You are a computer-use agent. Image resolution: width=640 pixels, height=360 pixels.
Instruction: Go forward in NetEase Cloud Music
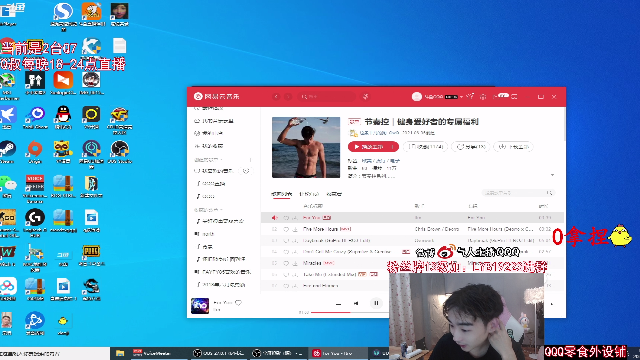click(288, 97)
